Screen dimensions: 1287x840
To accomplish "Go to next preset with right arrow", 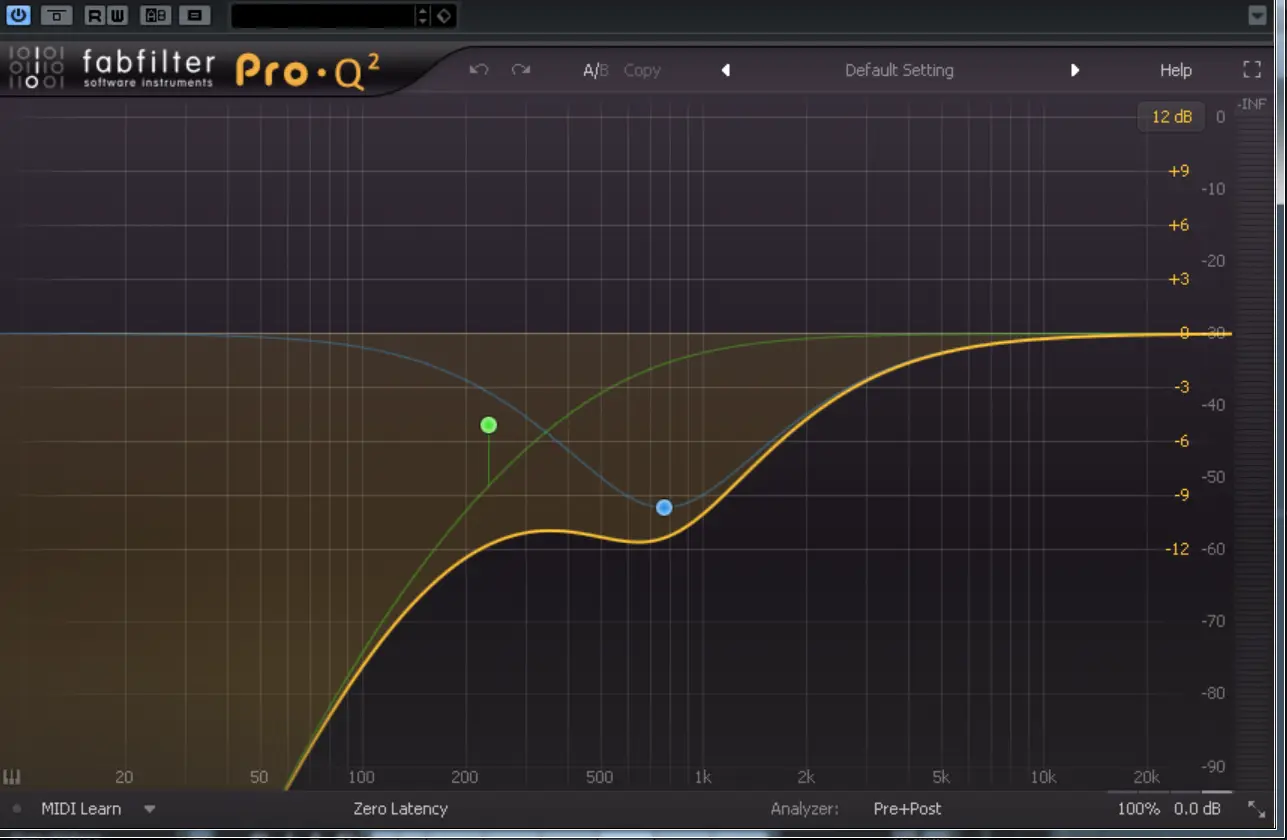I will [1075, 70].
